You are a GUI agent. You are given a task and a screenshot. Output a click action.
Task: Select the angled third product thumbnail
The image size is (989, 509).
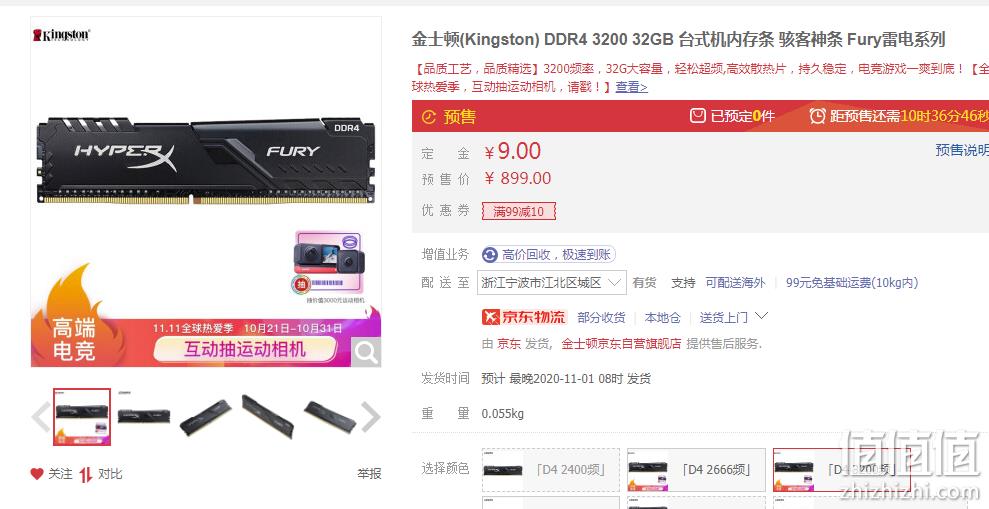pos(206,417)
